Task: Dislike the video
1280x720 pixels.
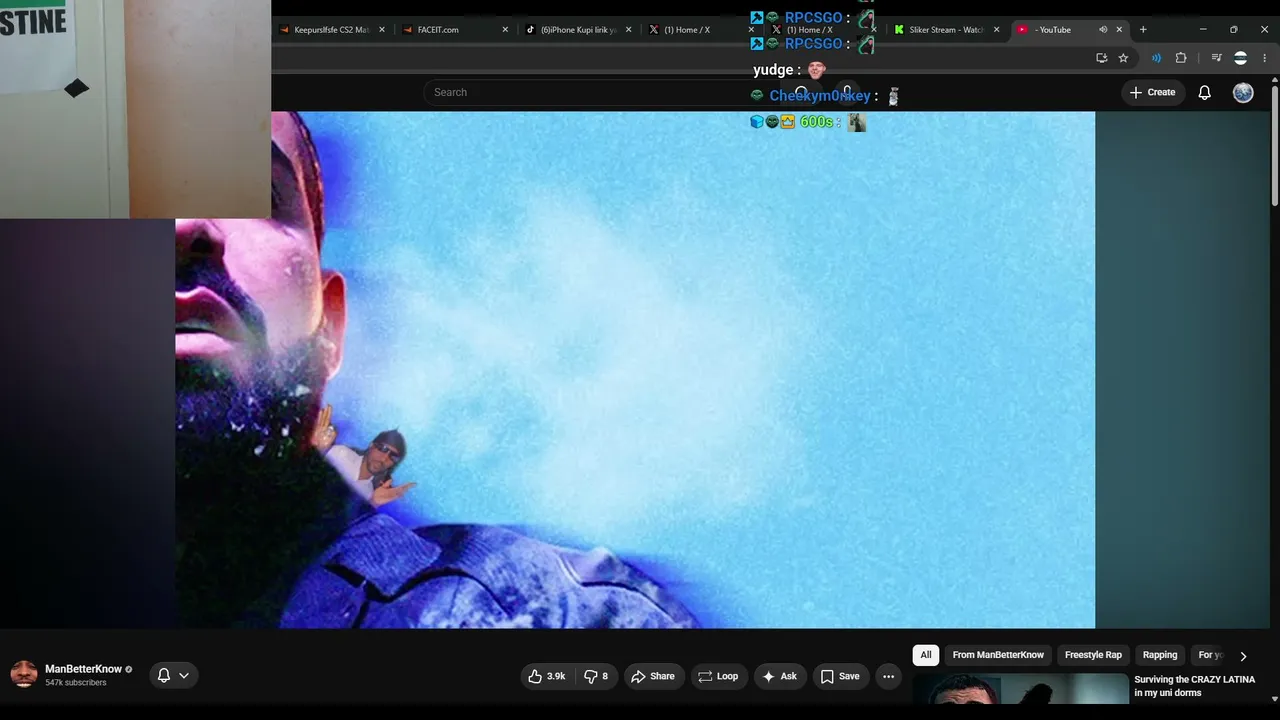Action: 597,676
